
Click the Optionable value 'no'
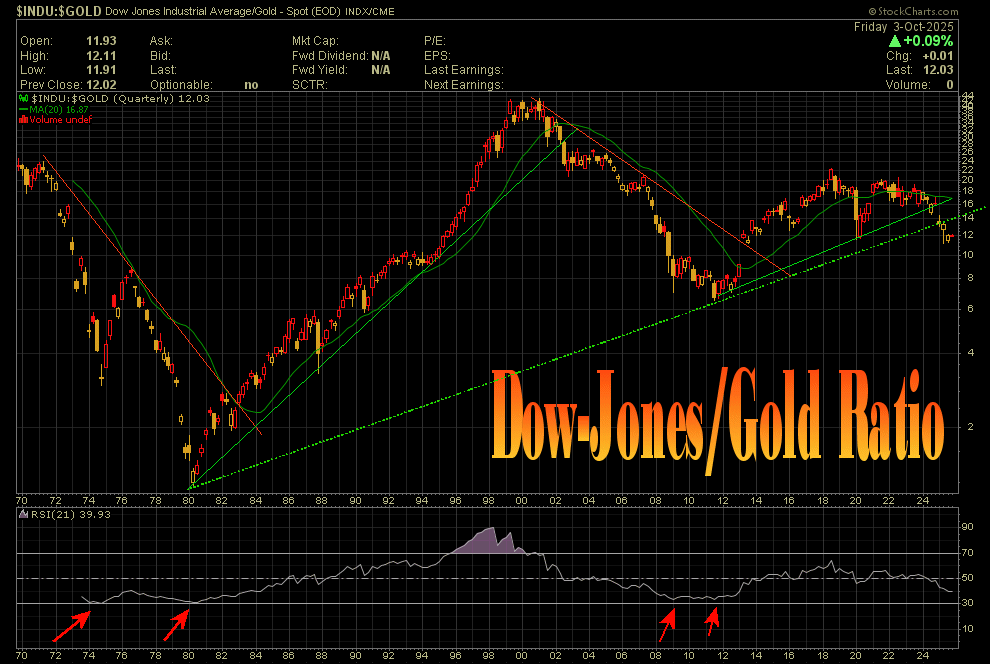pyautogui.click(x=251, y=85)
